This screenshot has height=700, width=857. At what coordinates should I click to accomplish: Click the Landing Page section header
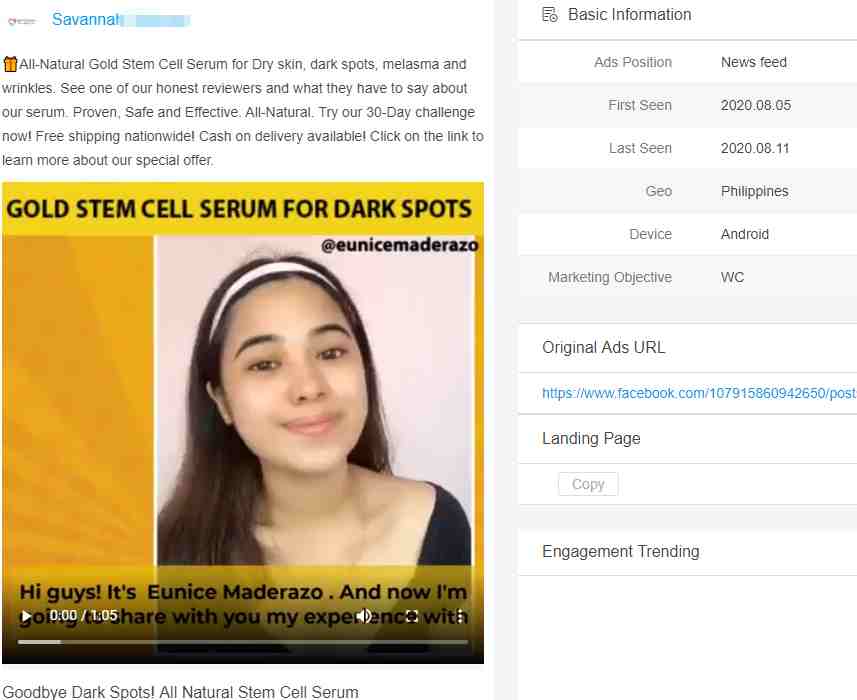pos(591,438)
